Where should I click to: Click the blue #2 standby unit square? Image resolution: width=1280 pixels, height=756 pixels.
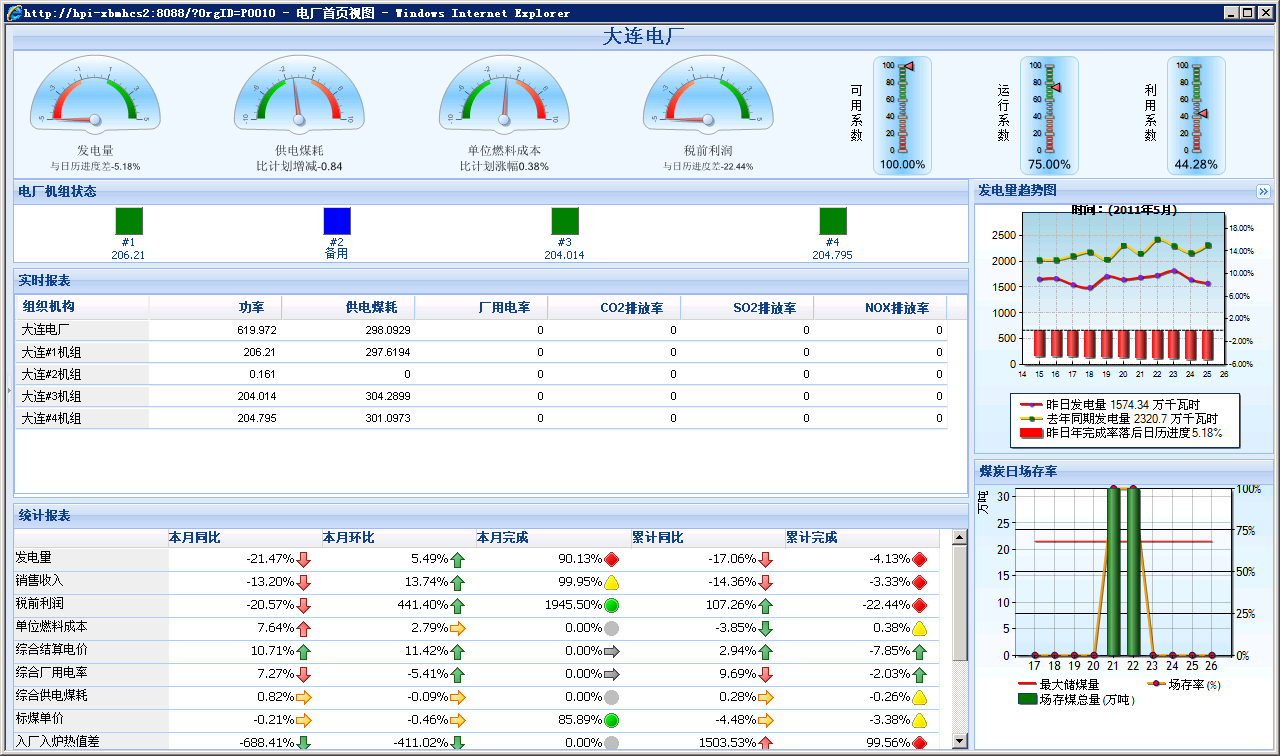[x=337, y=221]
